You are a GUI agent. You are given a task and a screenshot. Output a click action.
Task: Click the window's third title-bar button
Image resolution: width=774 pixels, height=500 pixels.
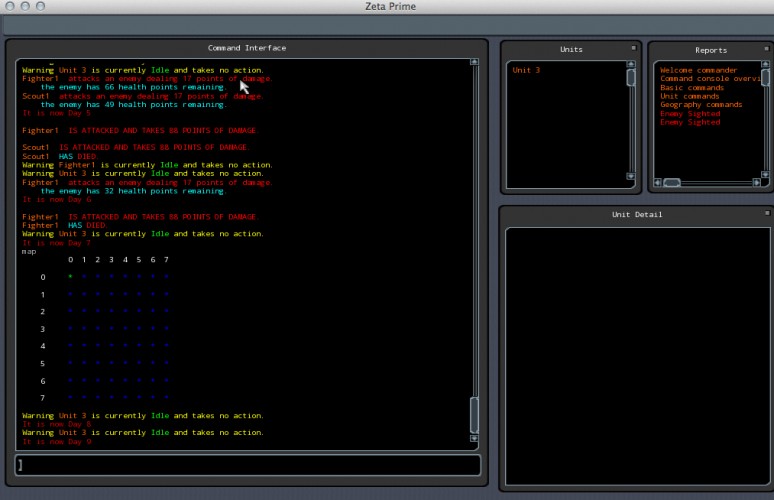click(40, 6)
